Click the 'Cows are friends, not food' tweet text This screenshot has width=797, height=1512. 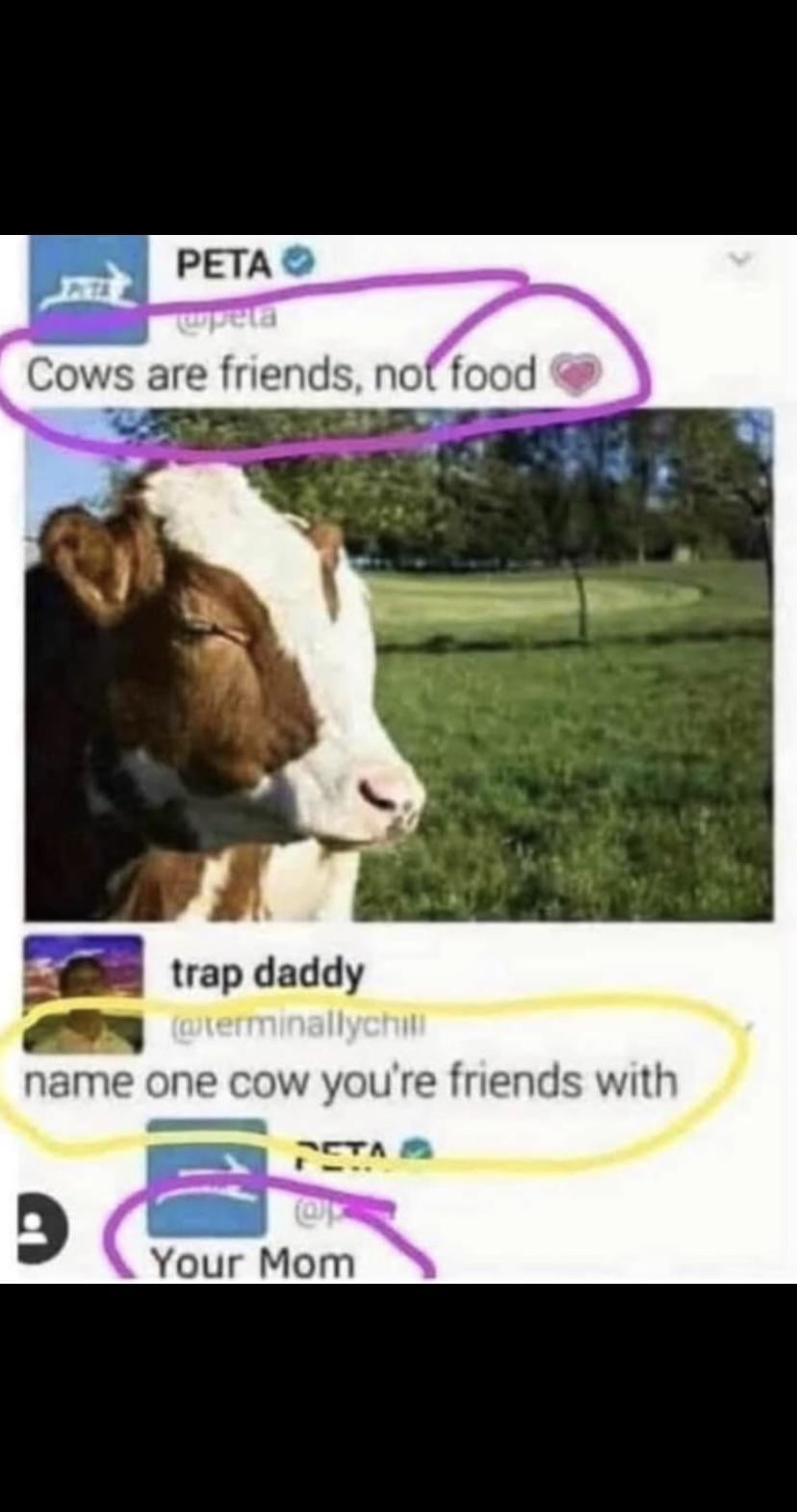coord(281,377)
